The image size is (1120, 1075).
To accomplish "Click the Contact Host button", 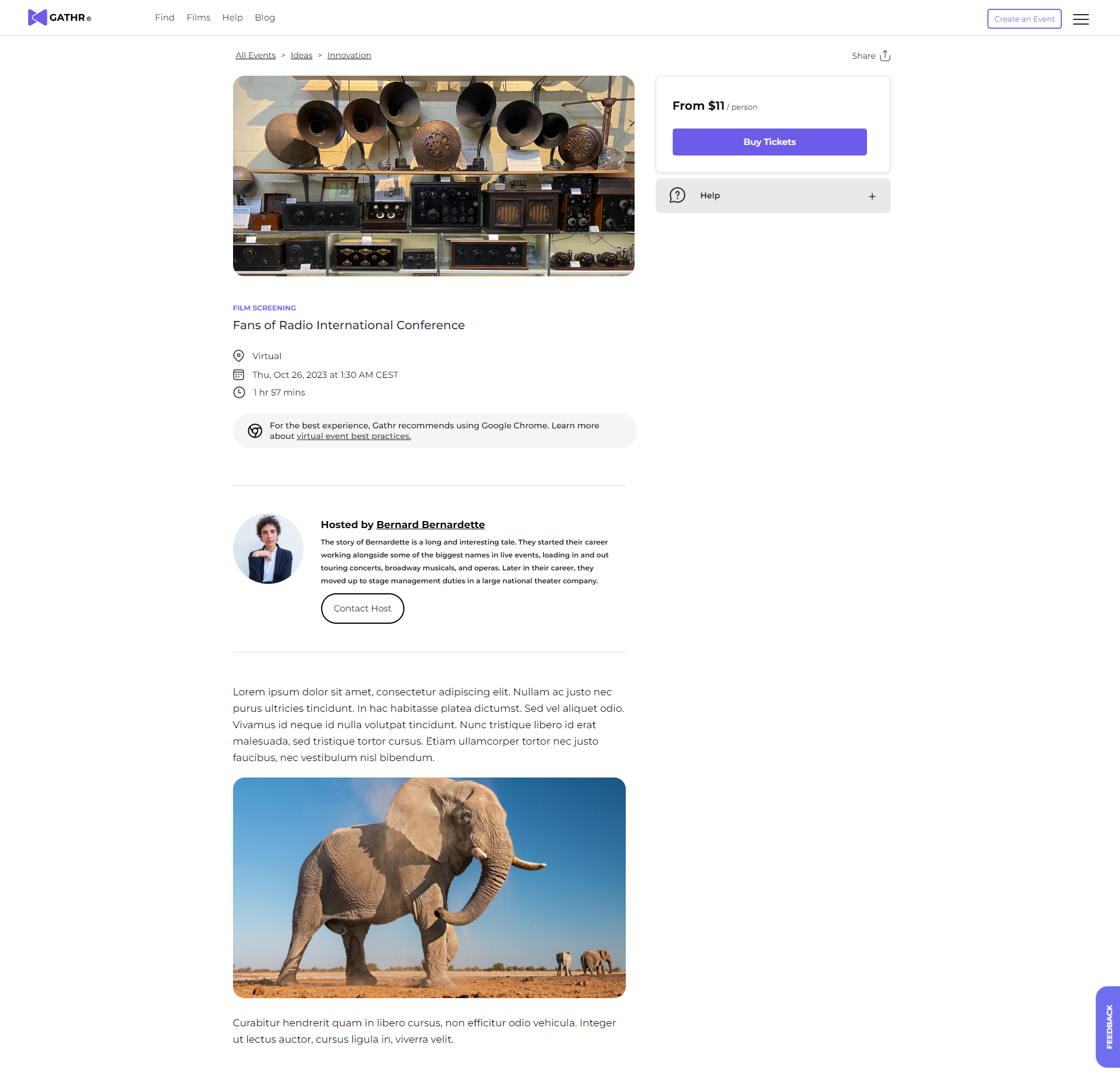I will click(x=363, y=609).
